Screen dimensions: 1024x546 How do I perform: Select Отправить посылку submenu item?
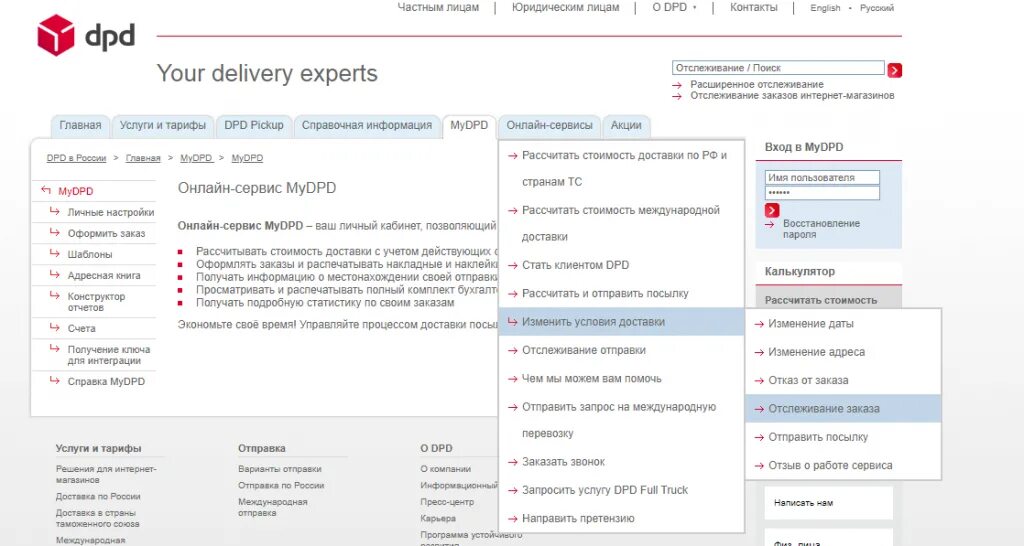(x=843, y=437)
